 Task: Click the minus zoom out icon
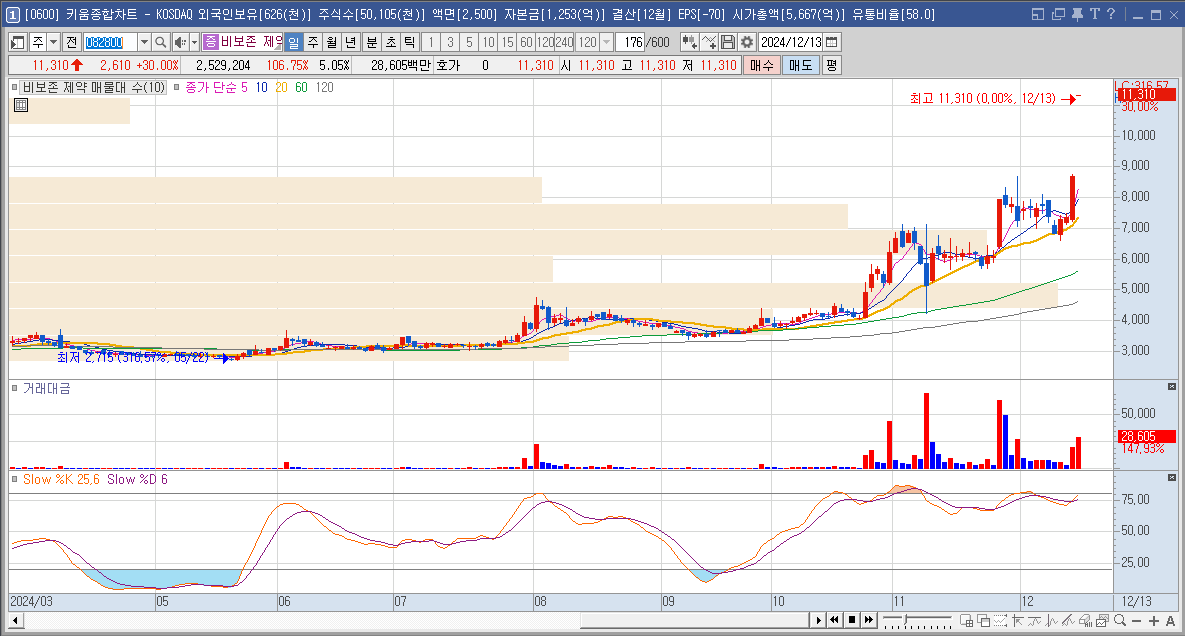[1137, 621]
